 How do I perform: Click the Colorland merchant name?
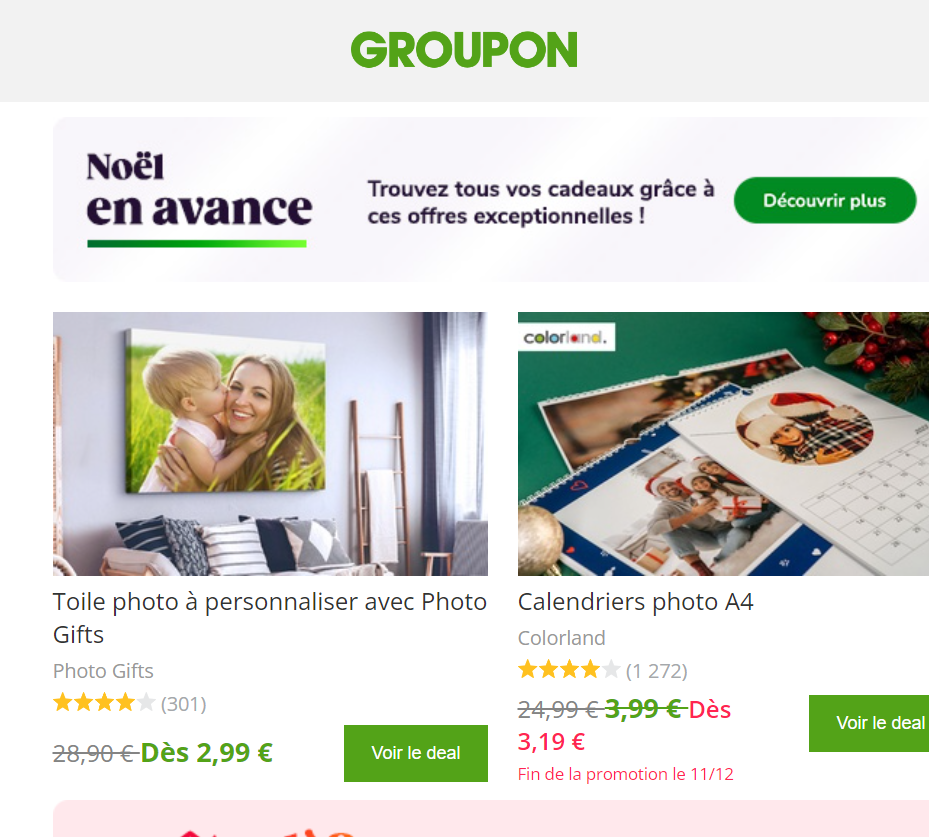click(x=562, y=638)
